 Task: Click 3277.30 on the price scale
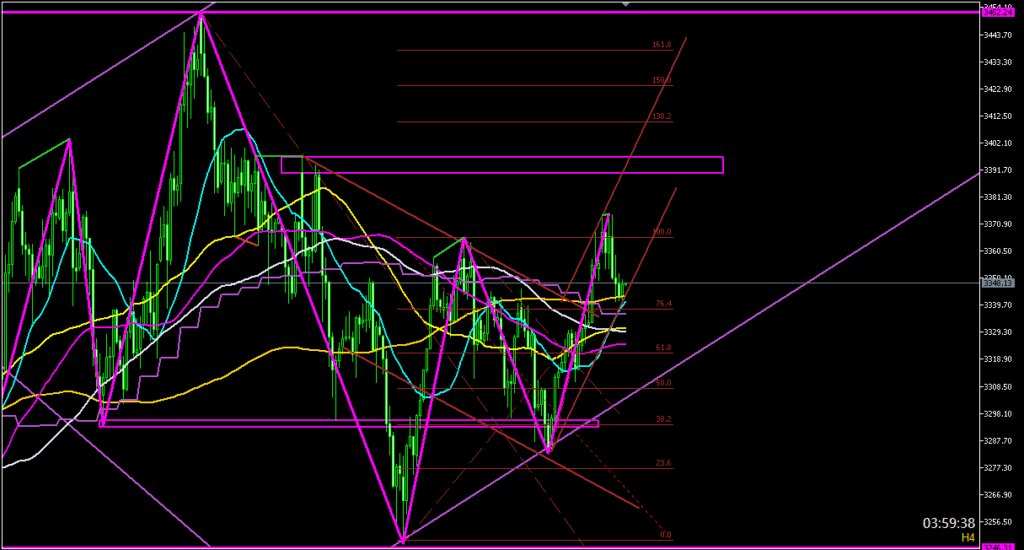pos(999,468)
